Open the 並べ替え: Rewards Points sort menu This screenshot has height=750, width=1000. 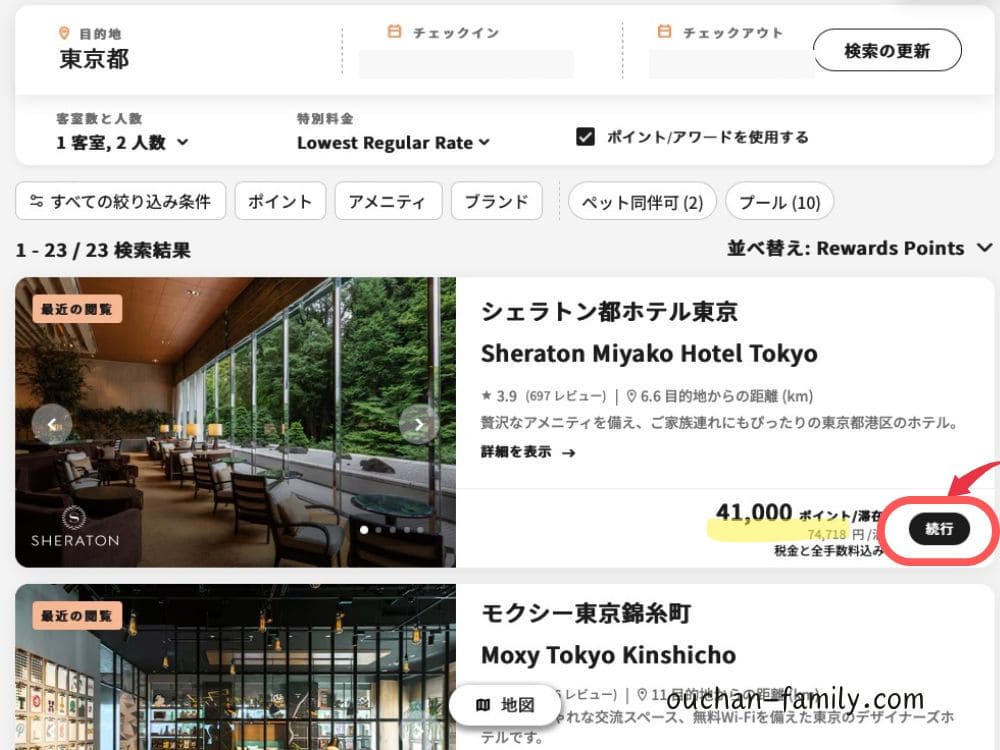[860, 247]
